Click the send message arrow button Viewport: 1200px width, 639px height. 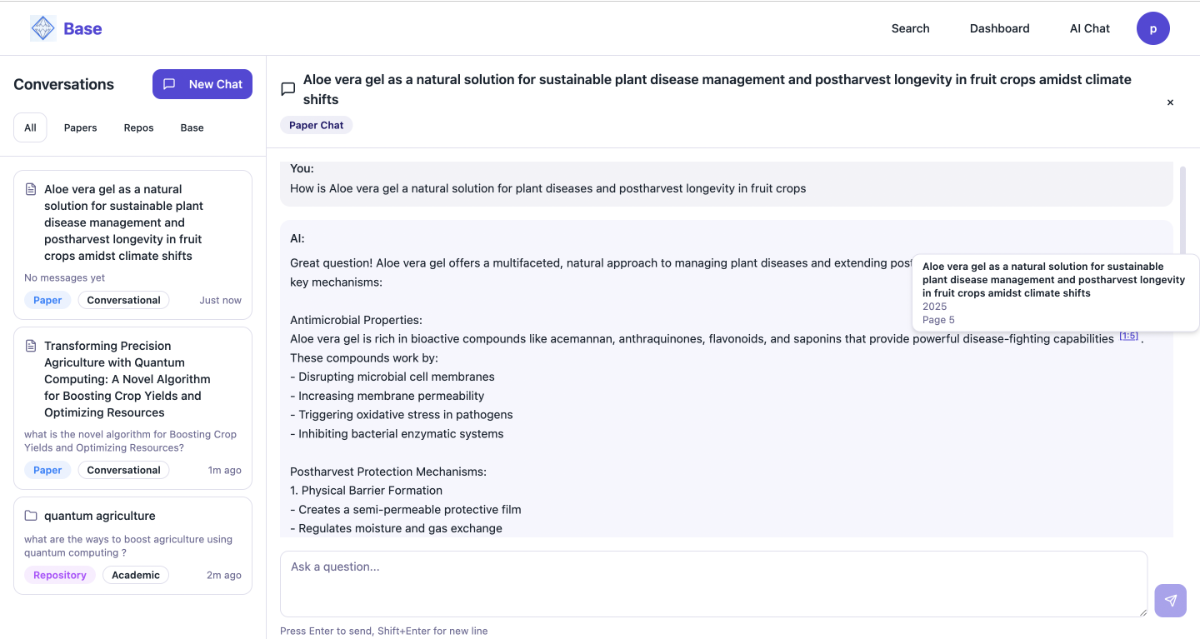click(1170, 600)
